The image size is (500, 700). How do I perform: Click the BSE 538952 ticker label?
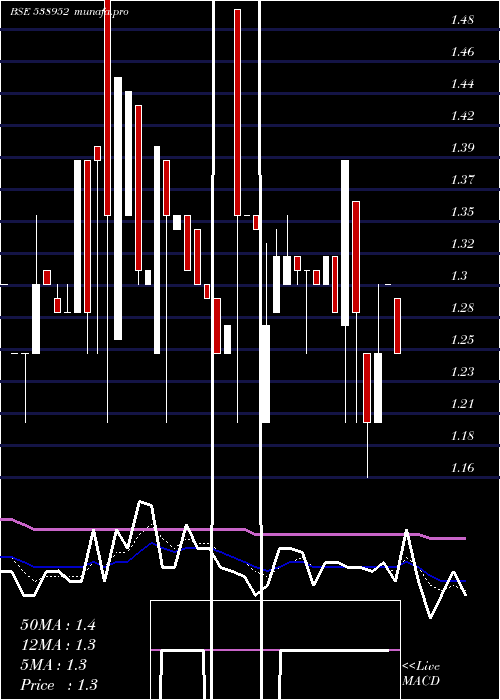(40, 12)
